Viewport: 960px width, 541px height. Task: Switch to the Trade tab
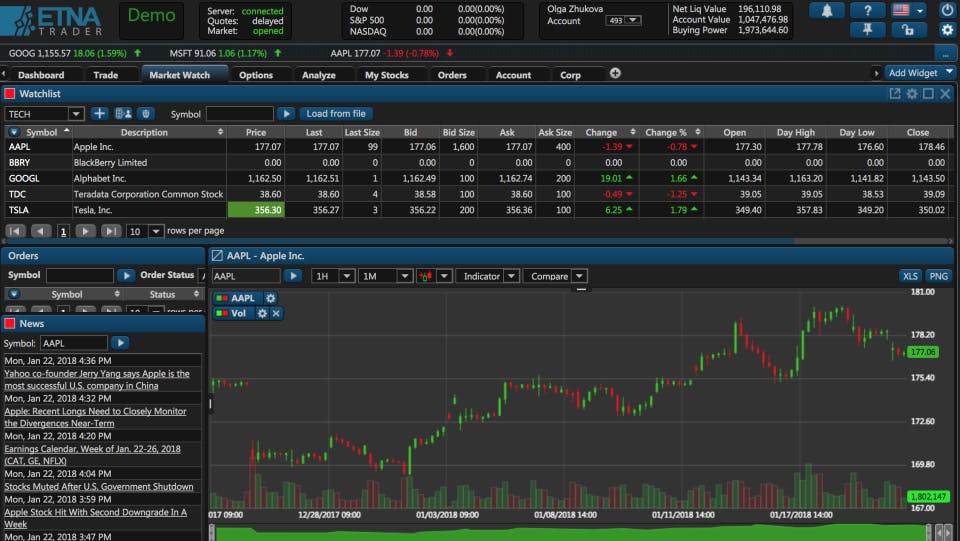105,75
